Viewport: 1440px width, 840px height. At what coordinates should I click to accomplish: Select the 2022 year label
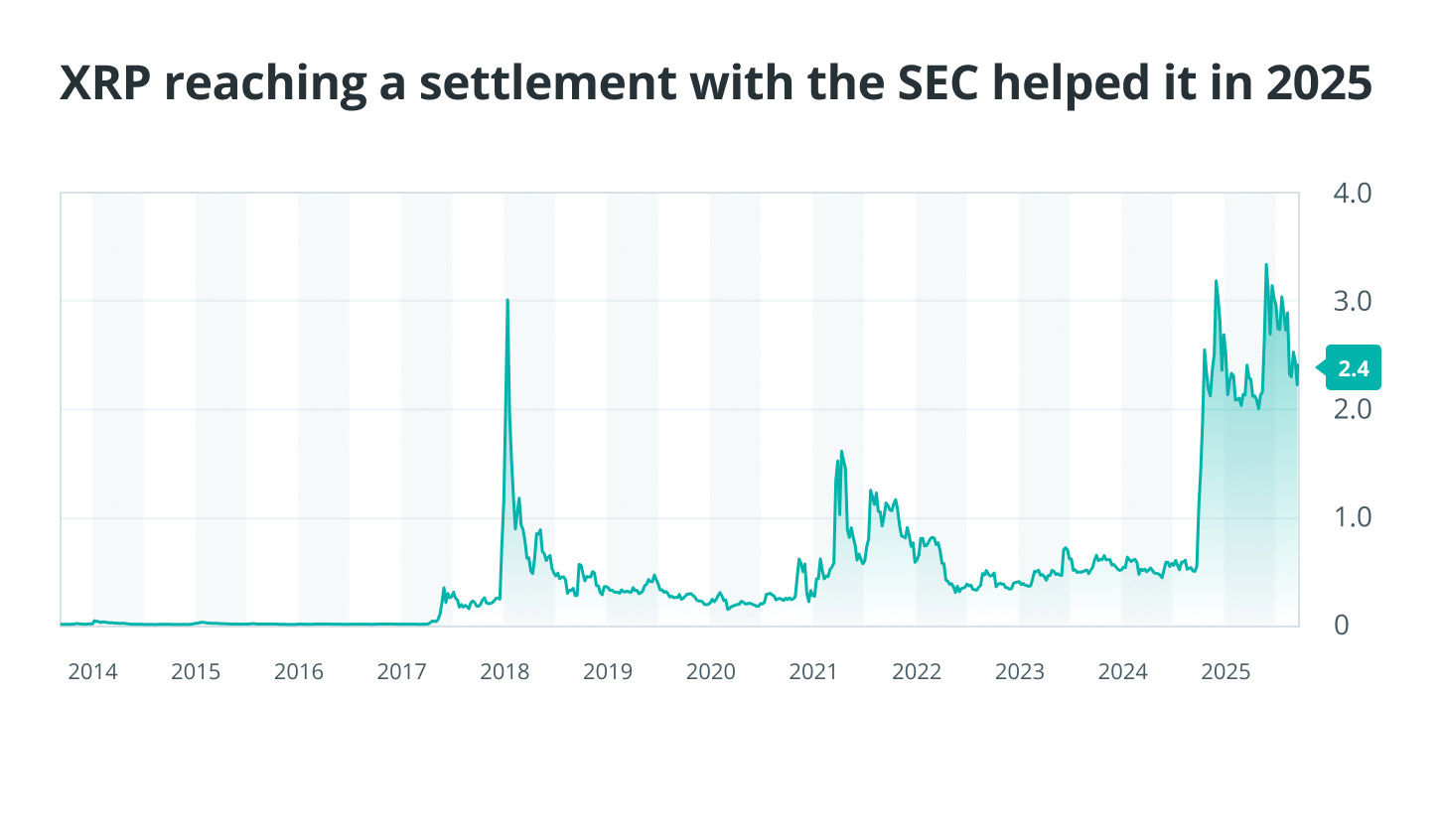(x=917, y=672)
